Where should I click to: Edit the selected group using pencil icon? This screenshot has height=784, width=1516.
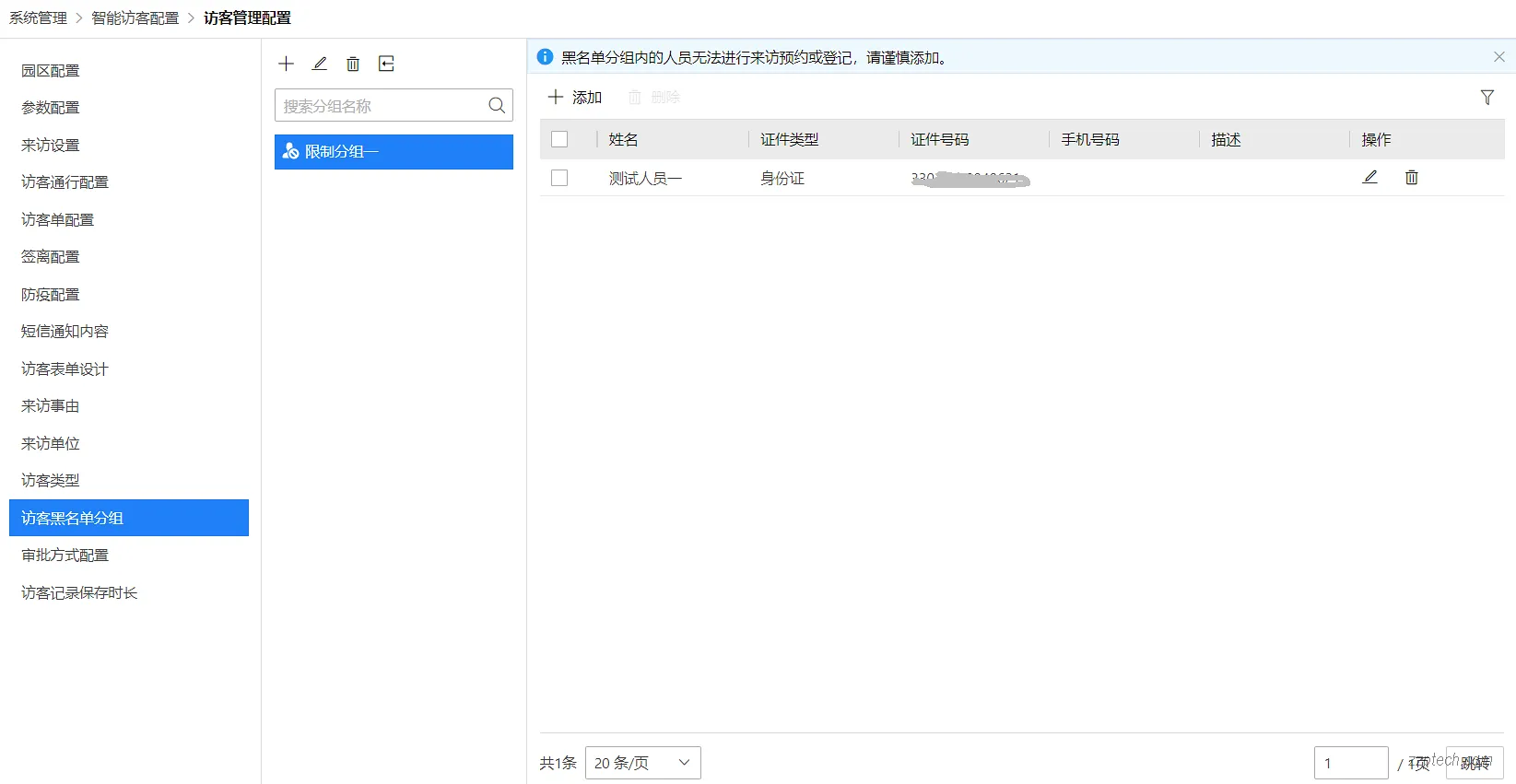click(320, 64)
